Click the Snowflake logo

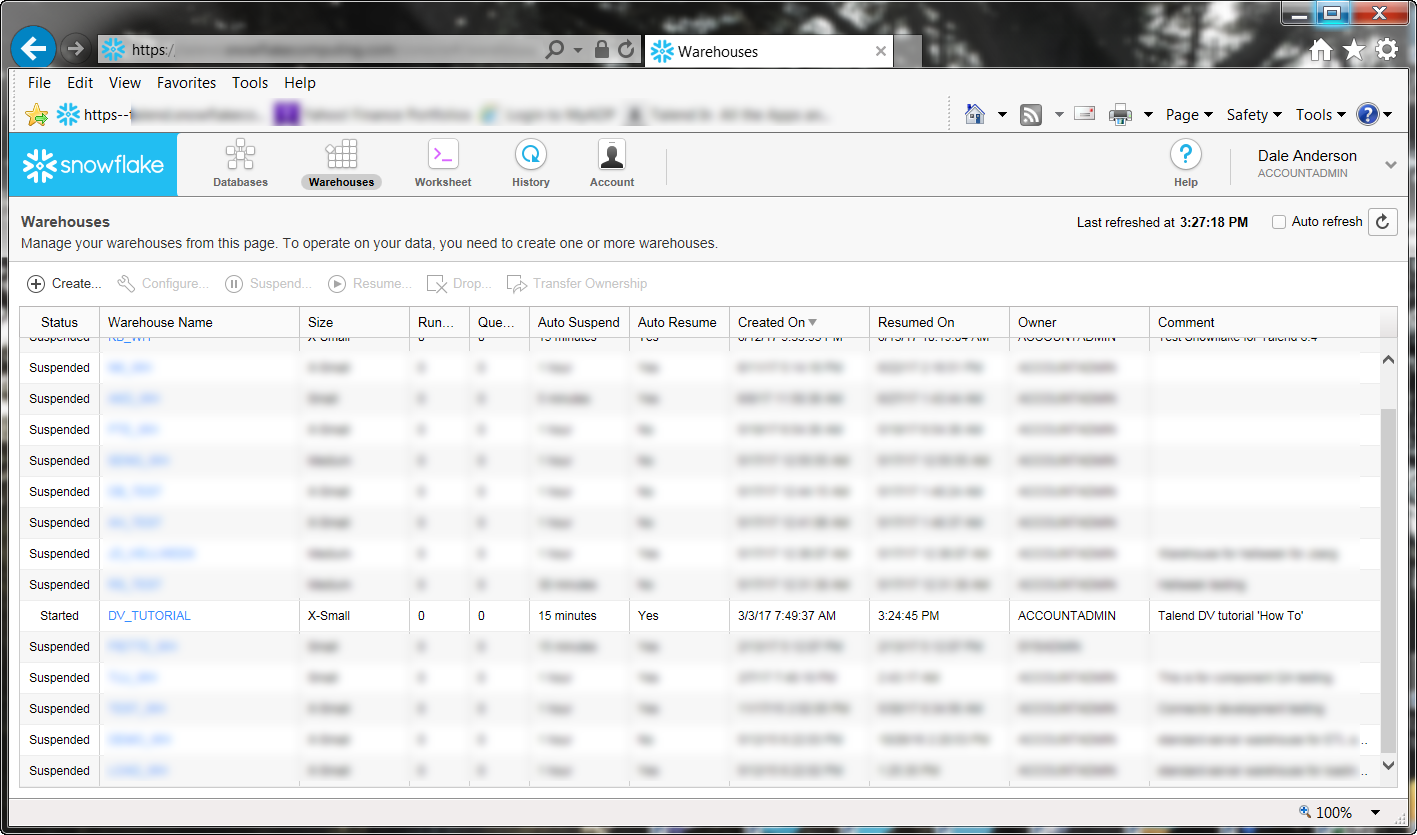point(93,165)
